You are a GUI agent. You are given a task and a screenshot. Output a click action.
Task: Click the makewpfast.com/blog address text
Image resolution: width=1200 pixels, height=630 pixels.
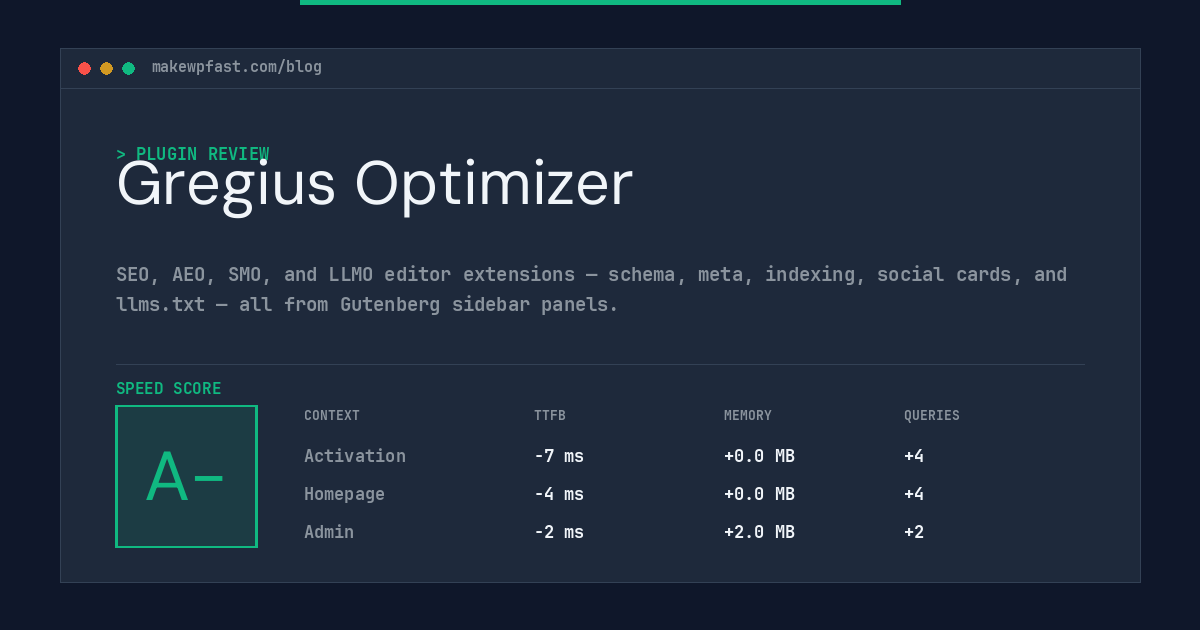[x=237, y=67]
